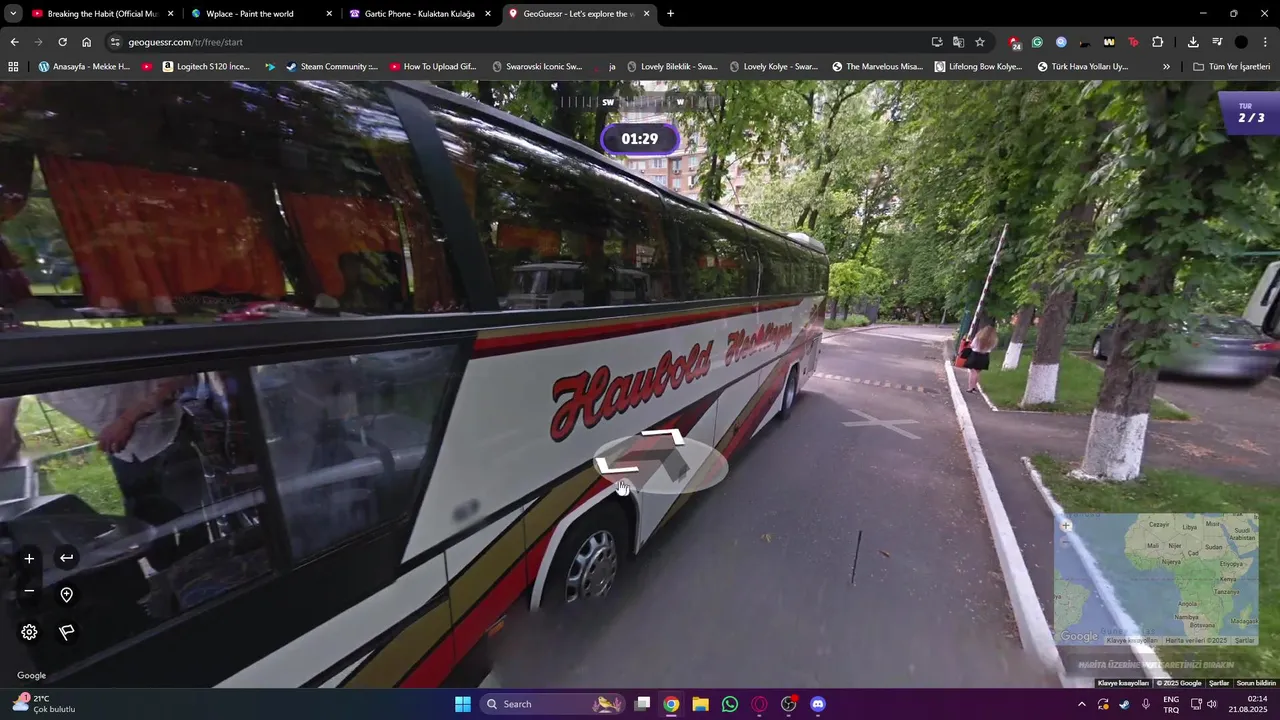Open extensions puzzle menu
1280x720 pixels.
pos(1157,42)
